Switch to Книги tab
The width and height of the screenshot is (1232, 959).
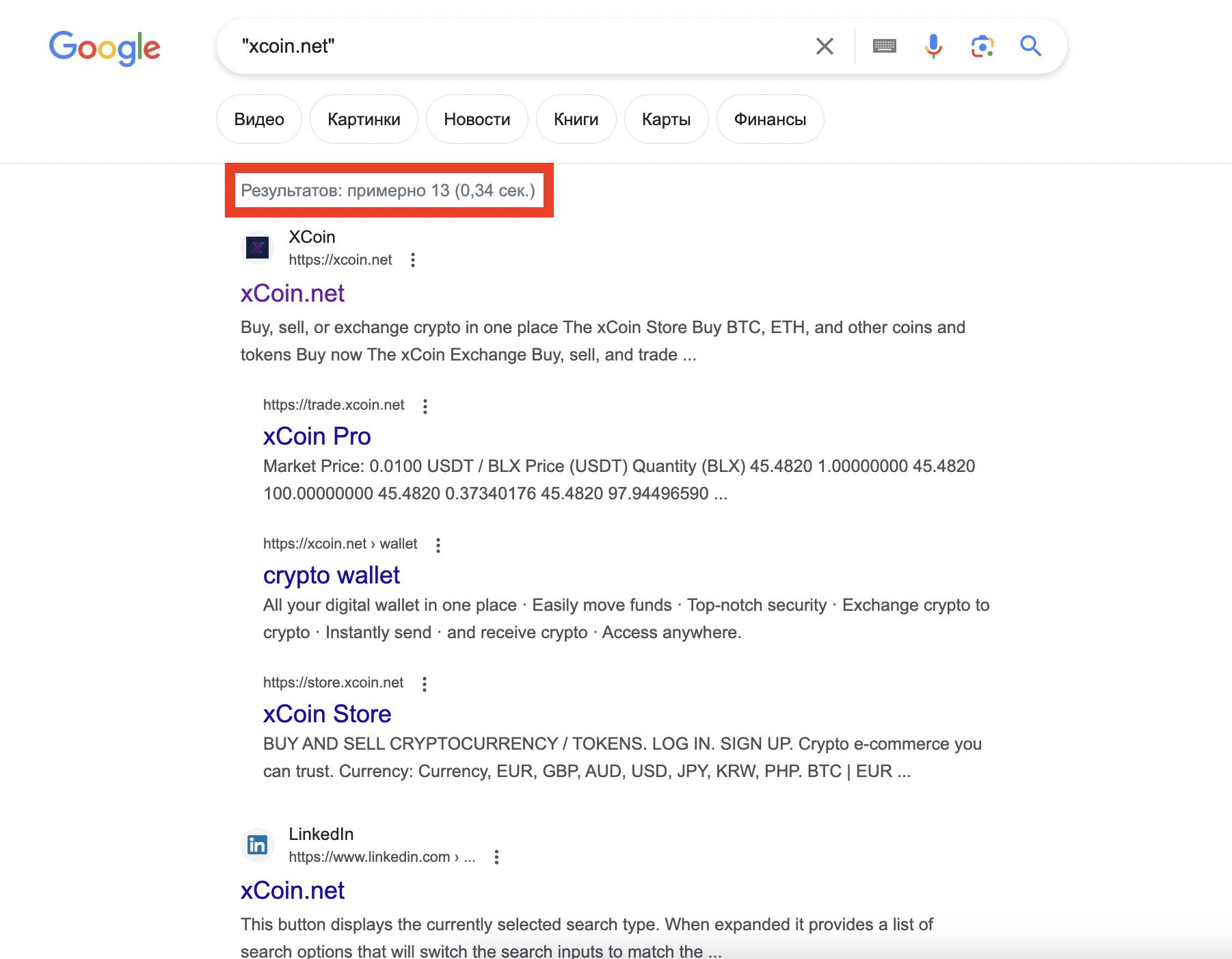576,119
